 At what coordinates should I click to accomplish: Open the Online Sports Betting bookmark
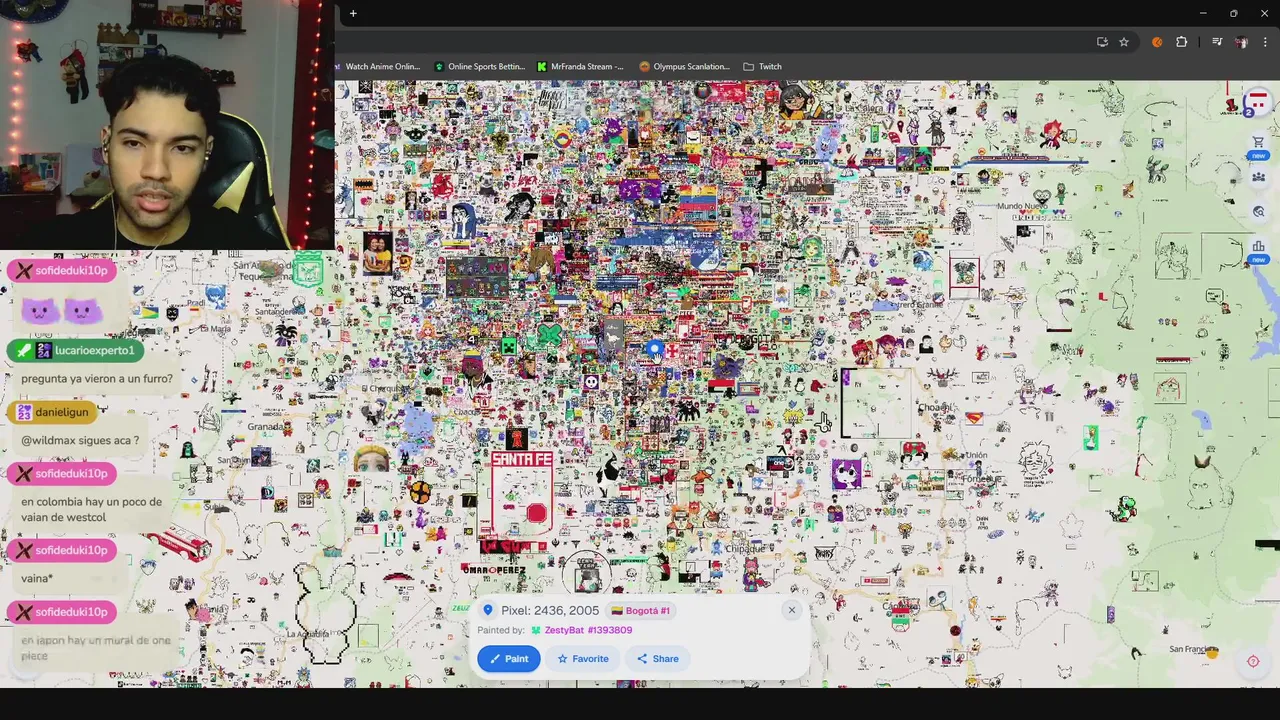tap(480, 67)
